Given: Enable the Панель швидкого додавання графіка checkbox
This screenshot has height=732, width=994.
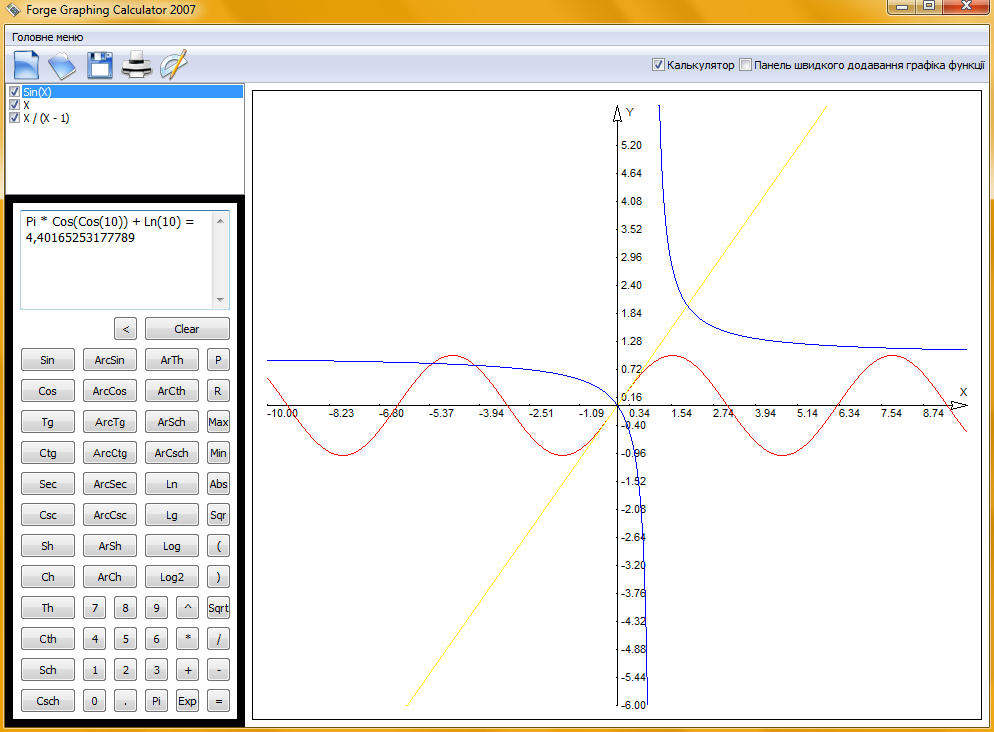Looking at the screenshot, I should (746, 65).
